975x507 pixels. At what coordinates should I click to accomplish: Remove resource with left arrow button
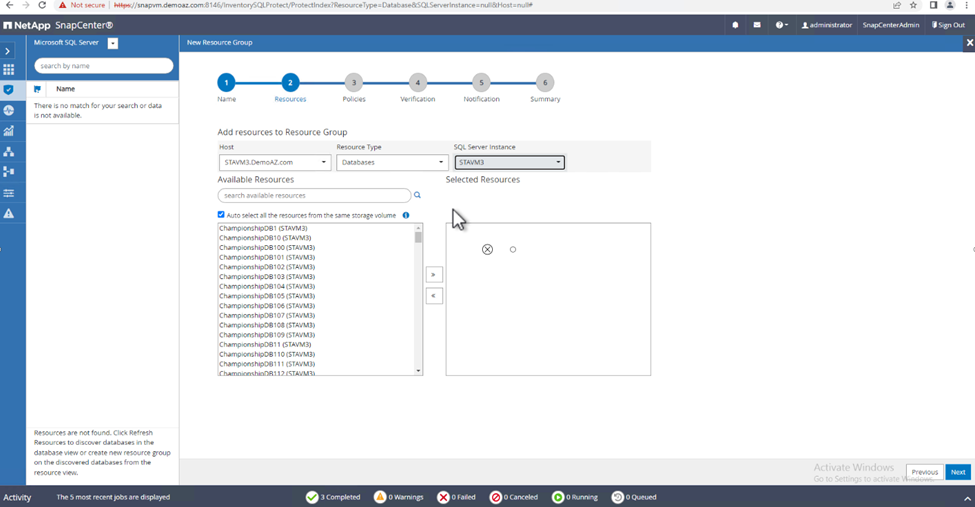click(434, 295)
